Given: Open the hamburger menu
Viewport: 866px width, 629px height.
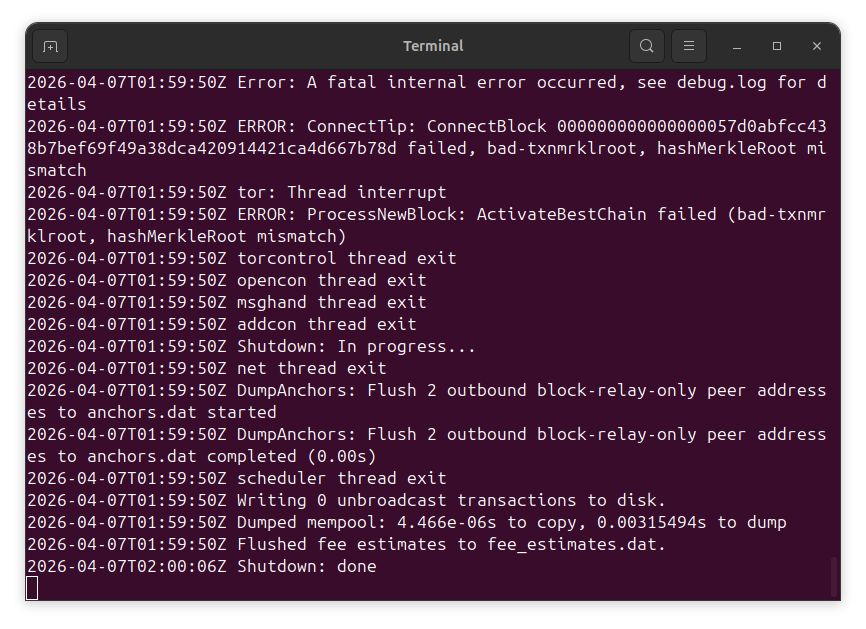Looking at the screenshot, I should 689,46.
